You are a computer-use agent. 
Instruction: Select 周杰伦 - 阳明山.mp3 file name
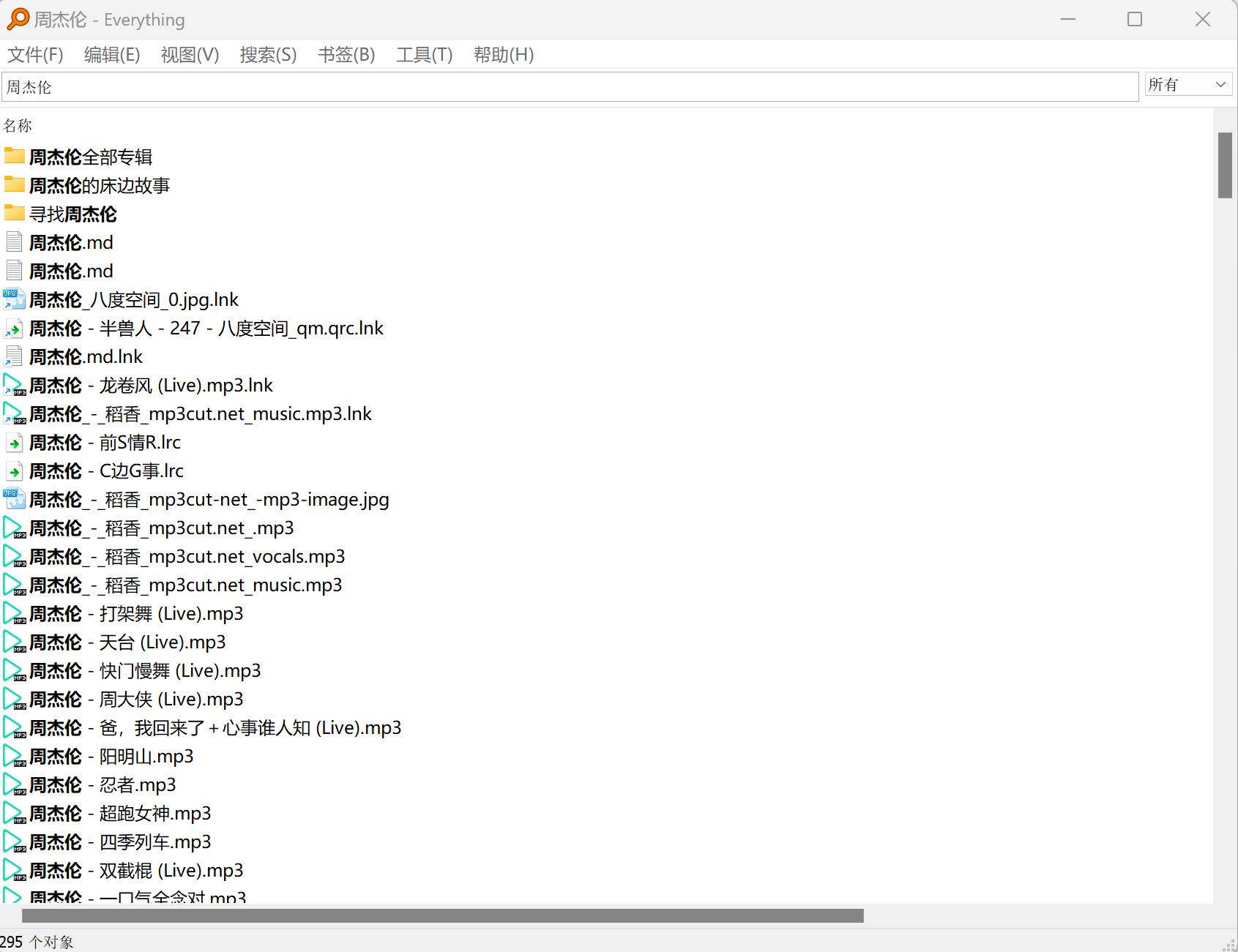click(x=112, y=756)
